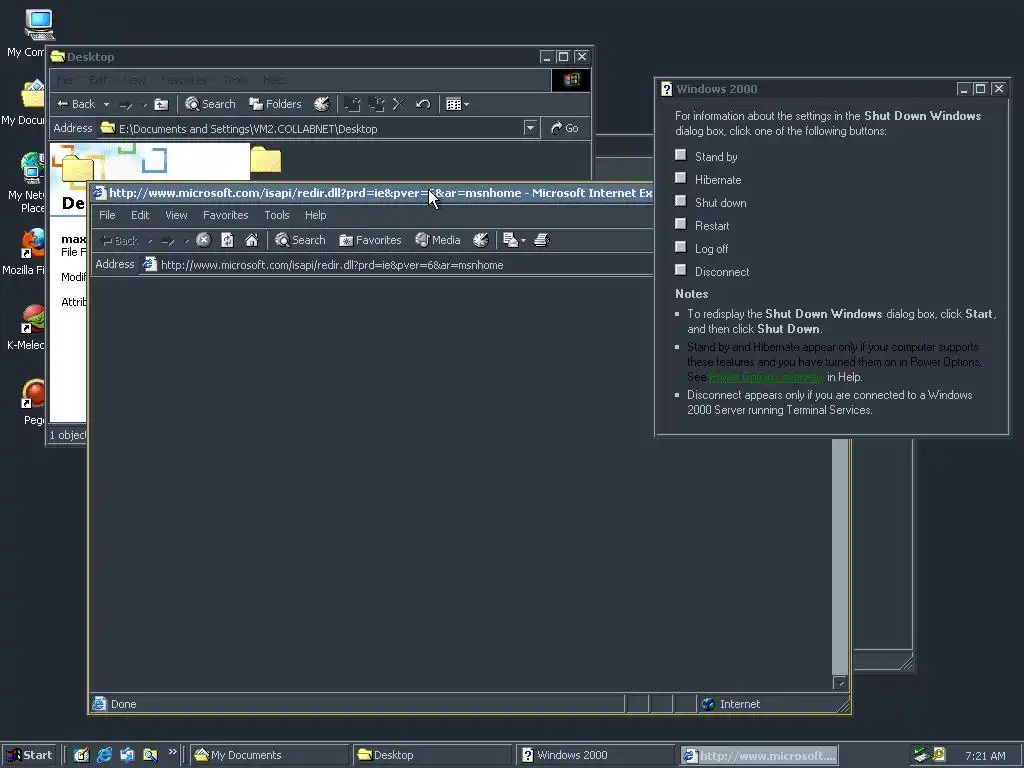Viewport: 1024px width, 768px height.
Task: Open the Help menu in Internet Explorer
Action: 315,215
